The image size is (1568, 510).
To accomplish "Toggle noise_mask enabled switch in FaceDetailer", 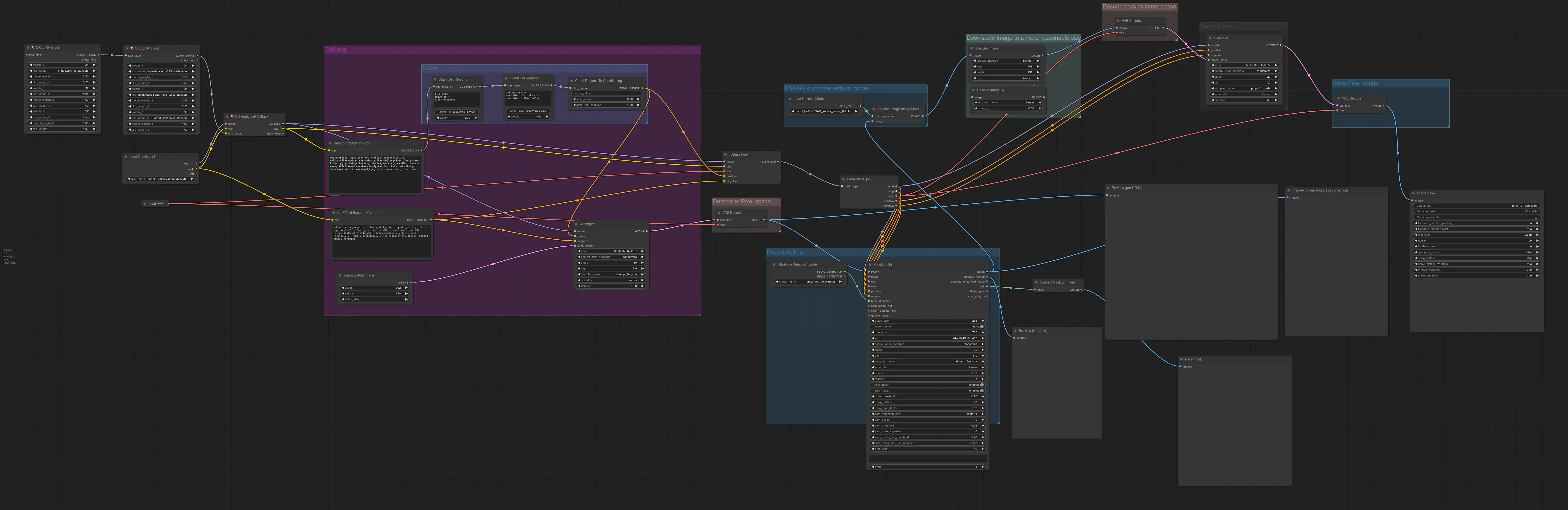I will 928,385.
